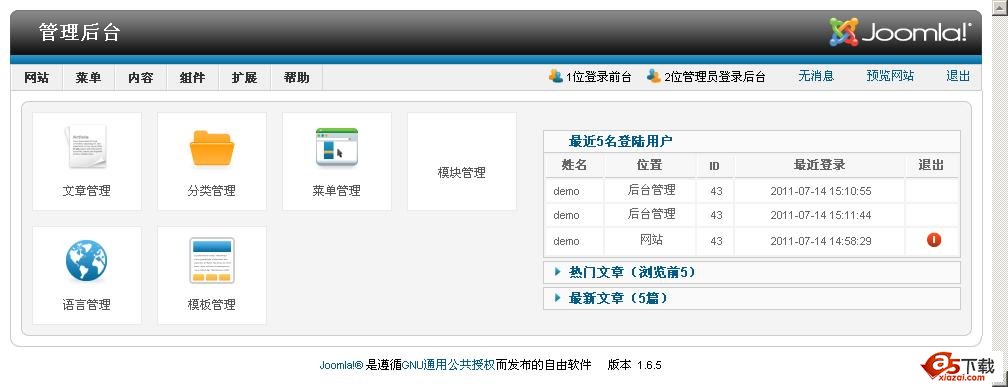The width and height of the screenshot is (1008, 387).
Task: Open the 菜单 menu
Action: 88,78
